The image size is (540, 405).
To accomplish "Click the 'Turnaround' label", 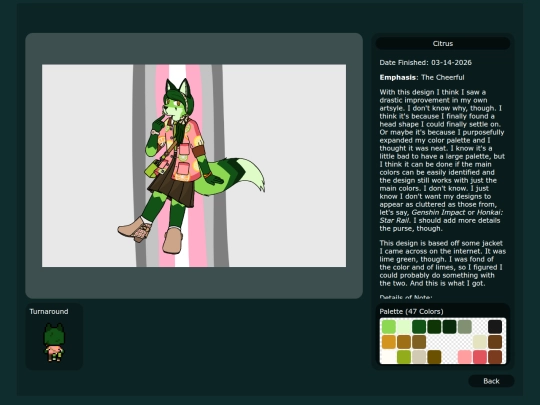I will click(x=49, y=311).
